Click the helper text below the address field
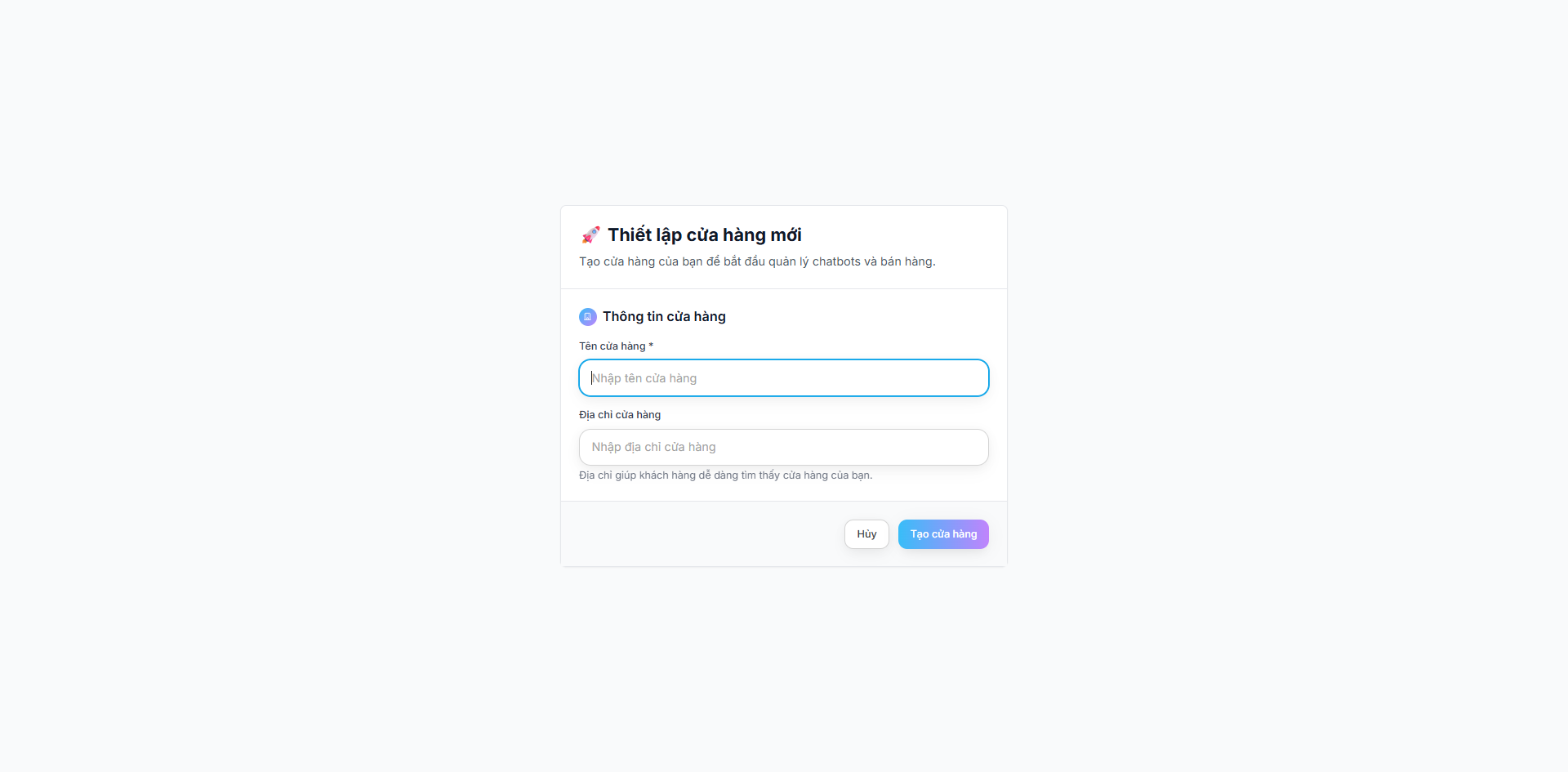 tap(725, 475)
